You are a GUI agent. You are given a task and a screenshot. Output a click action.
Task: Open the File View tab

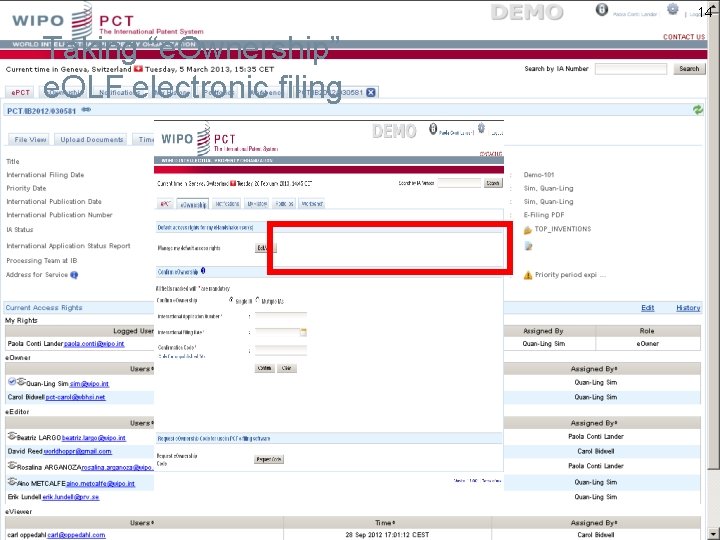(x=30, y=140)
